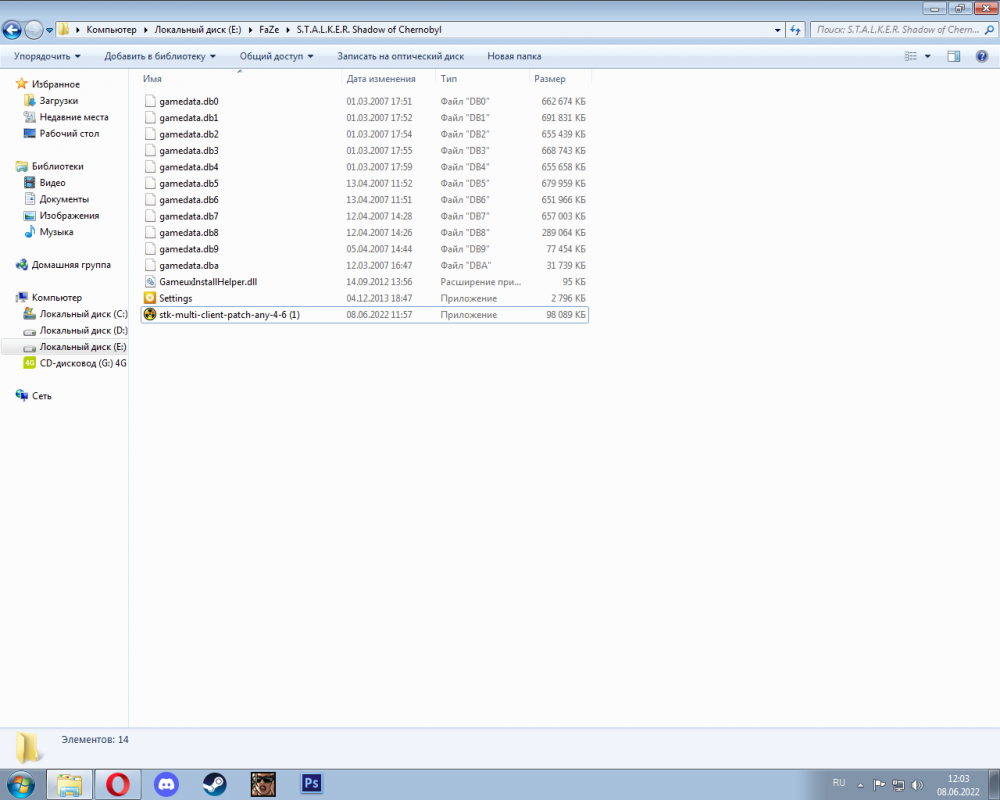Screen dimensions: 1000x800
Task: Click the volume speaker tray icon
Action: [917, 785]
